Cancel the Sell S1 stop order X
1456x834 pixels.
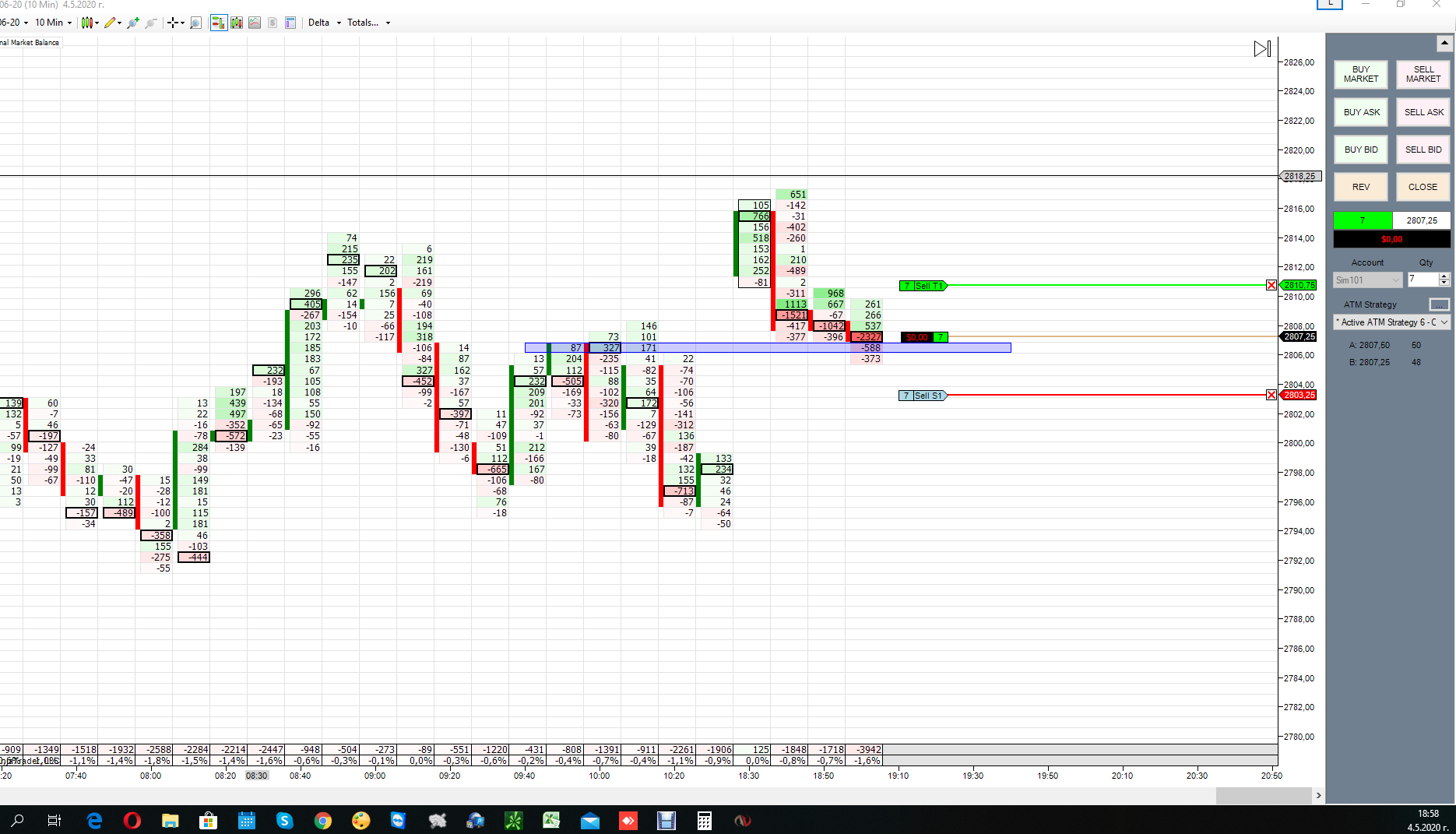pyautogui.click(x=1271, y=396)
